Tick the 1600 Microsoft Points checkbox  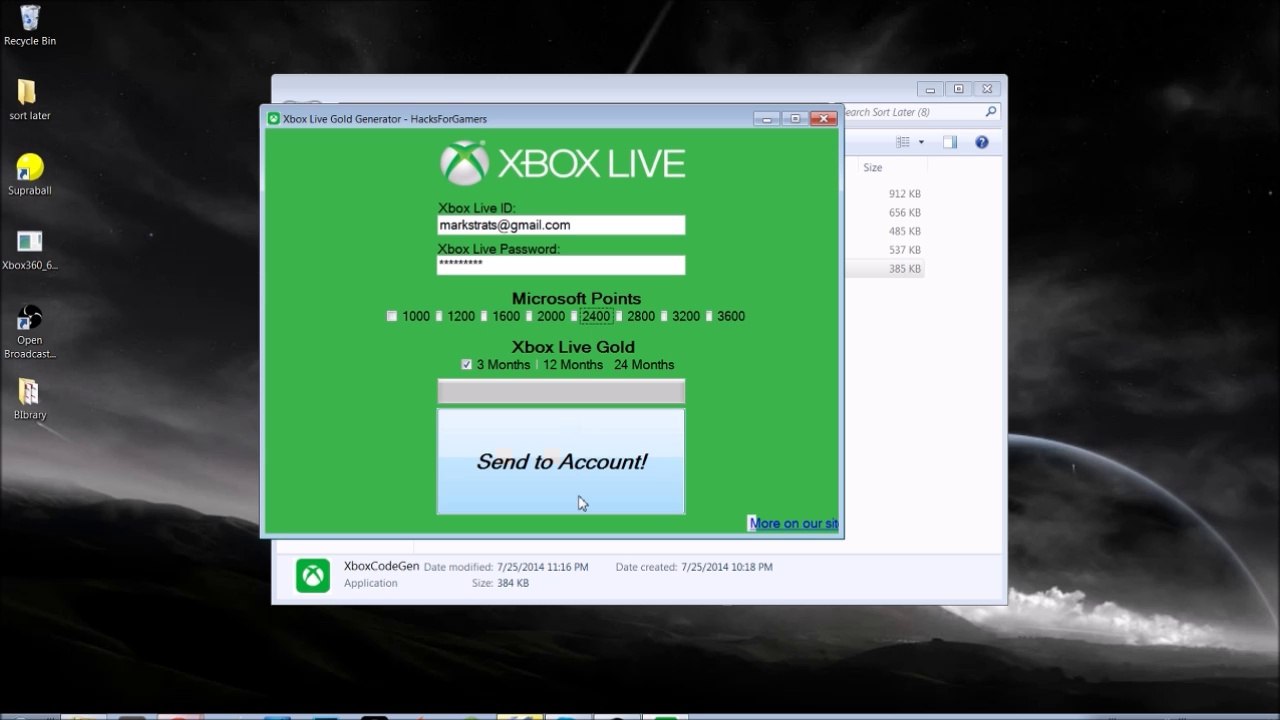(484, 316)
